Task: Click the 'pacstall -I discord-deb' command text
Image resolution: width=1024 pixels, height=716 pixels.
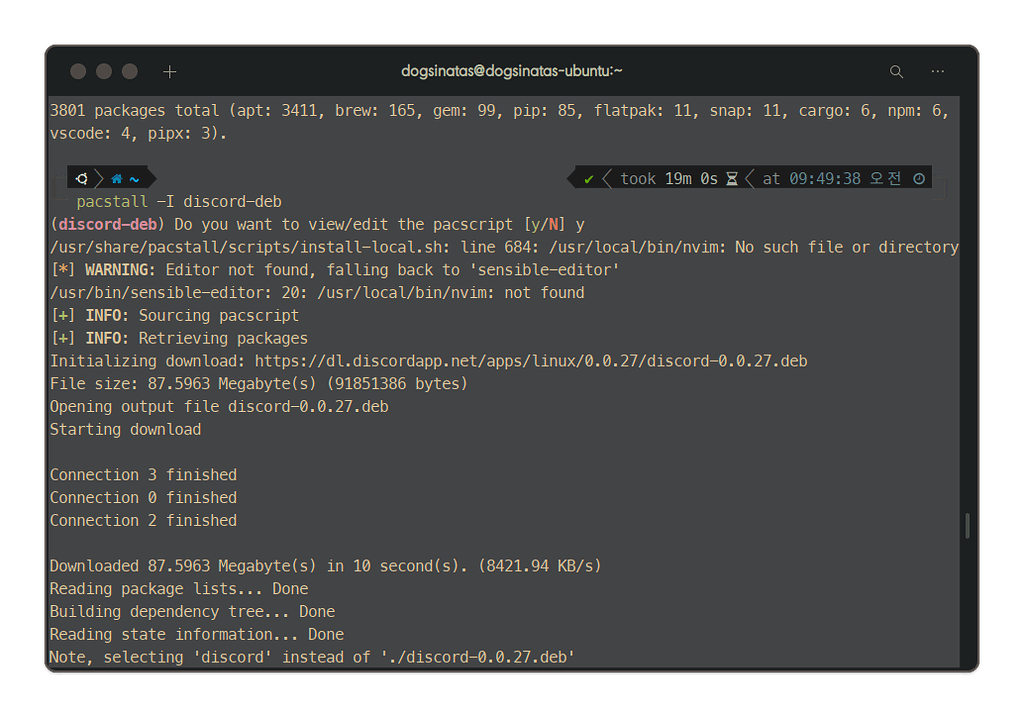Action: point(179,202)
